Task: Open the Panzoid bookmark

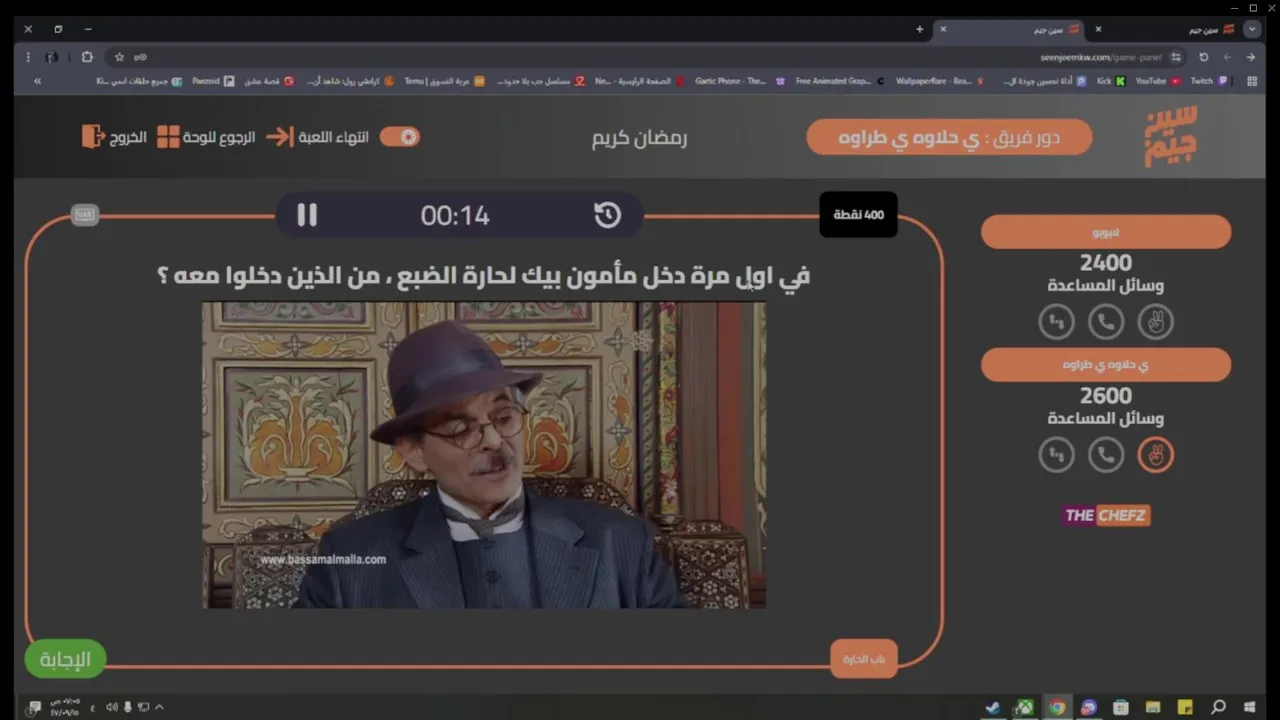Action: pos(213,81)
